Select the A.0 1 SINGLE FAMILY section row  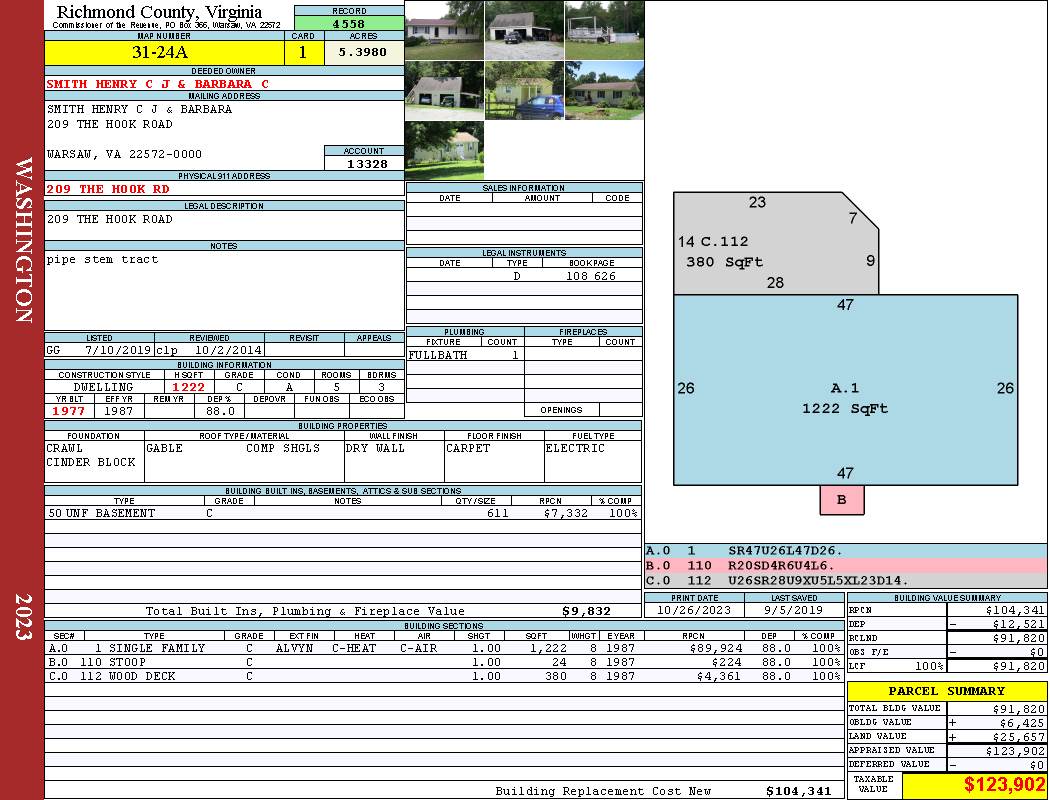click(445, 648)
